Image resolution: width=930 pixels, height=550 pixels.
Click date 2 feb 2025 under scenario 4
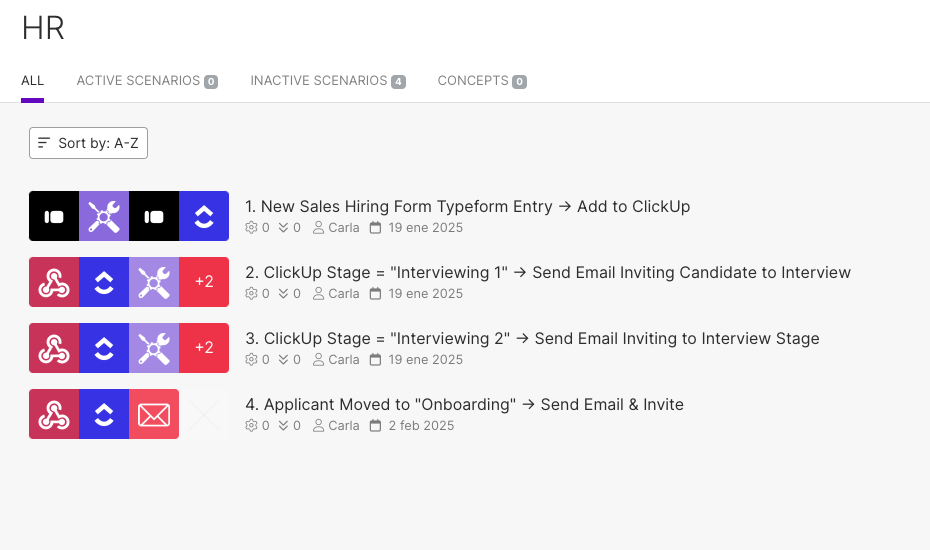click(421, 425)
